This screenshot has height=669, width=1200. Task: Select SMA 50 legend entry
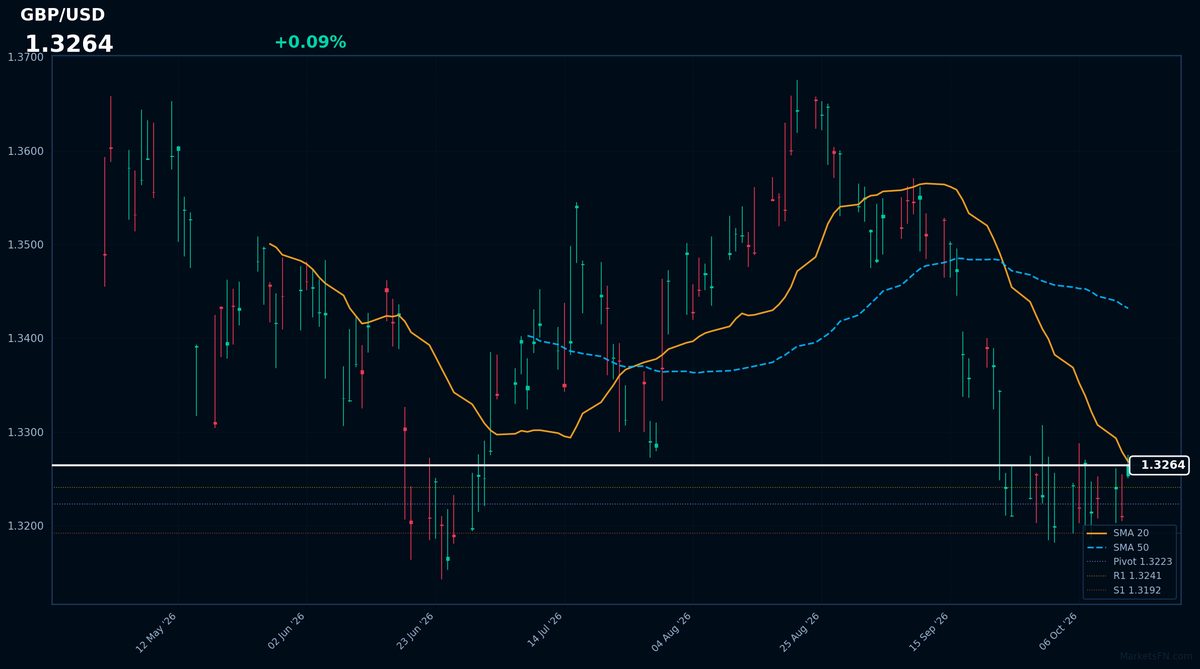(x=1129, y=547)
